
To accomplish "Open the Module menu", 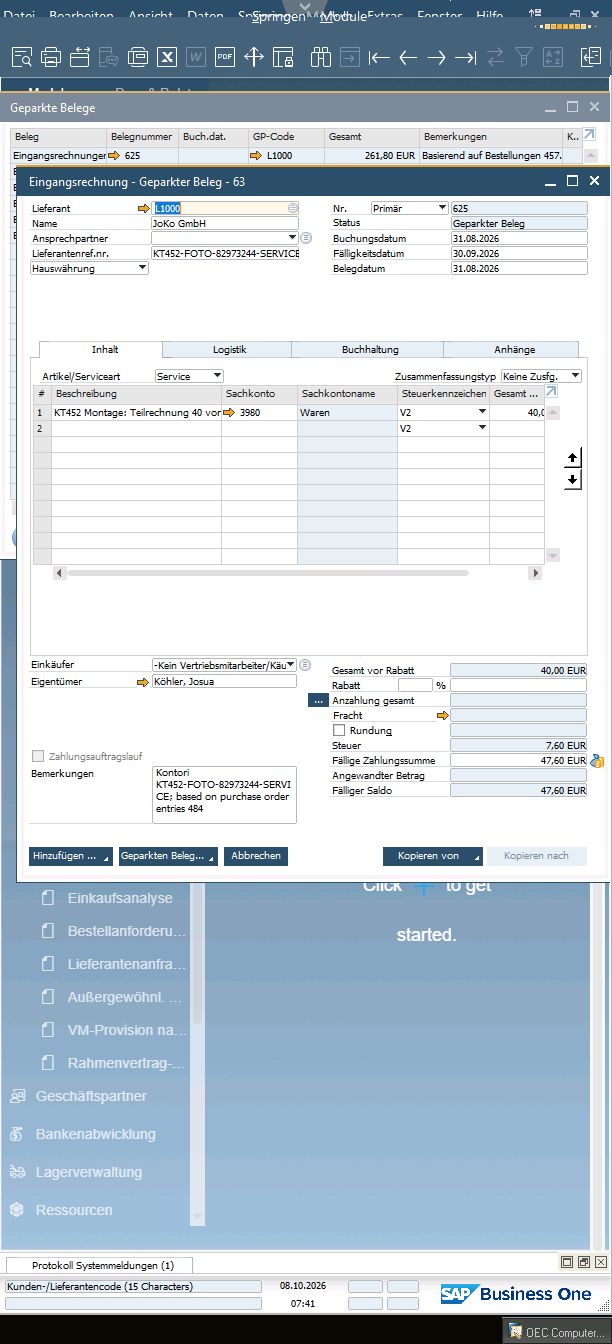I will [x=343, y=16].
